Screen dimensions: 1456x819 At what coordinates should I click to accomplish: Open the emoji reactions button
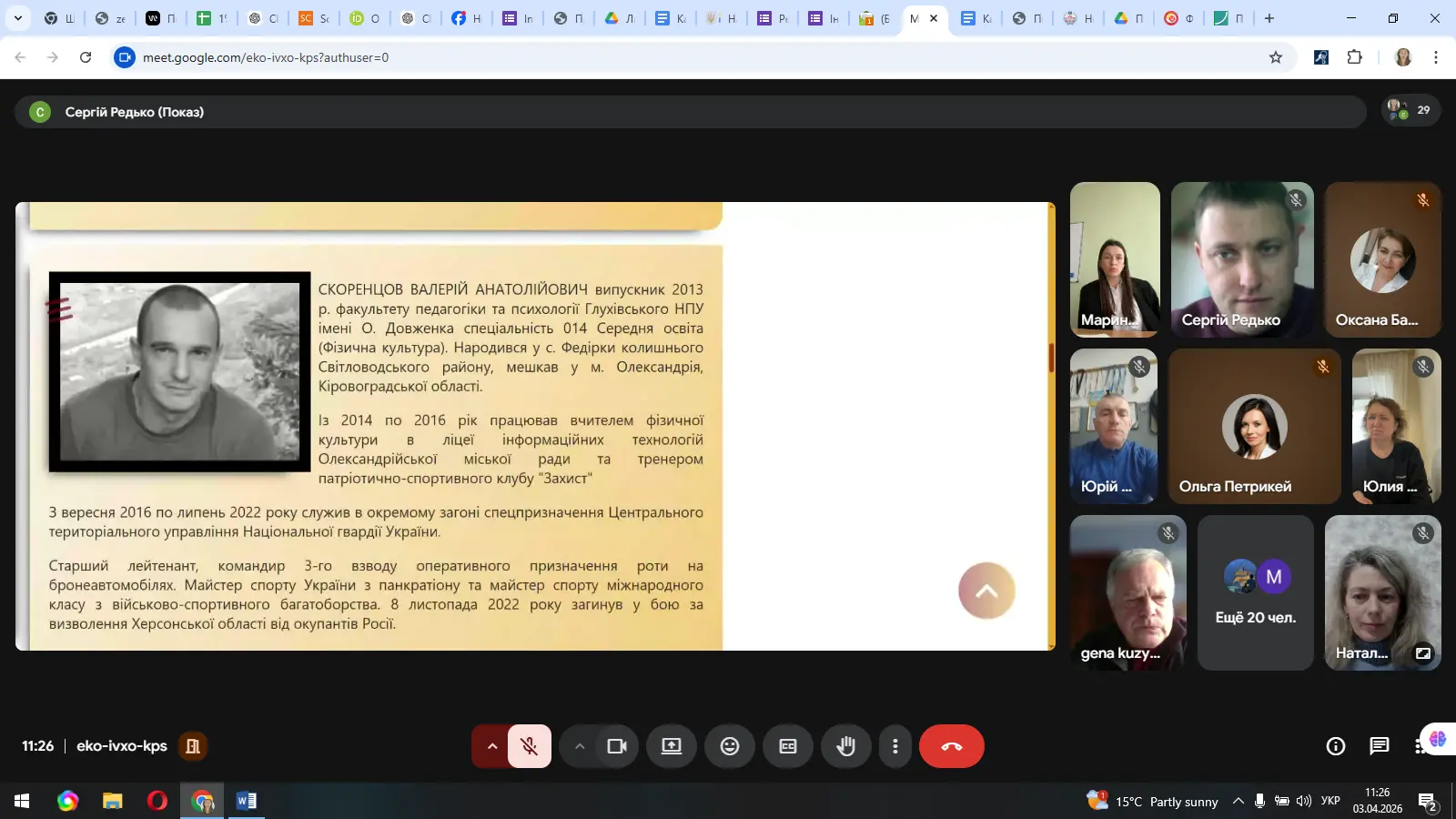730,746
